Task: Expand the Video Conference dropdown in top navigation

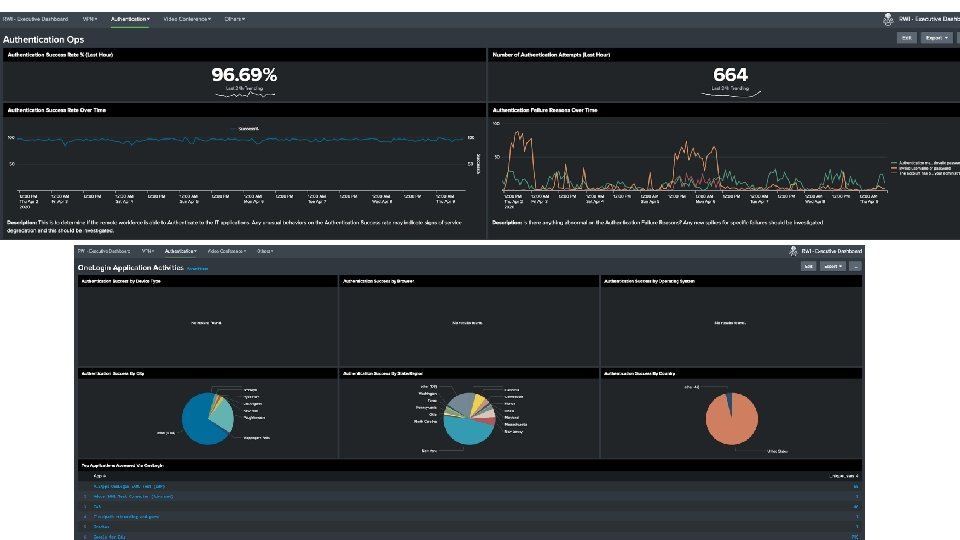Action: [x=187, y=19]
